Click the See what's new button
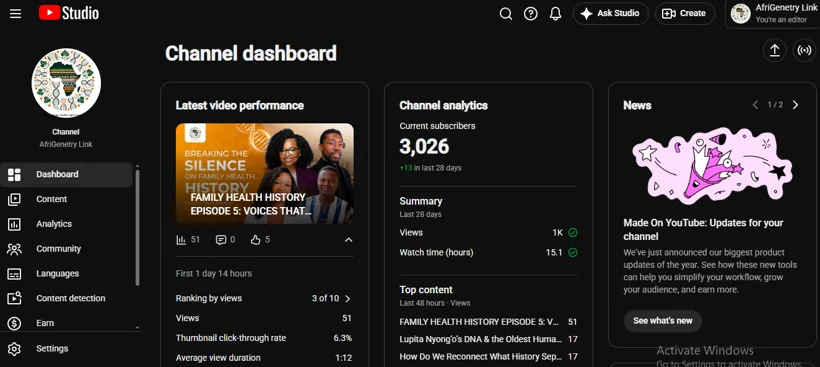This screenshot has width=820, height=367. coord(663,321)
